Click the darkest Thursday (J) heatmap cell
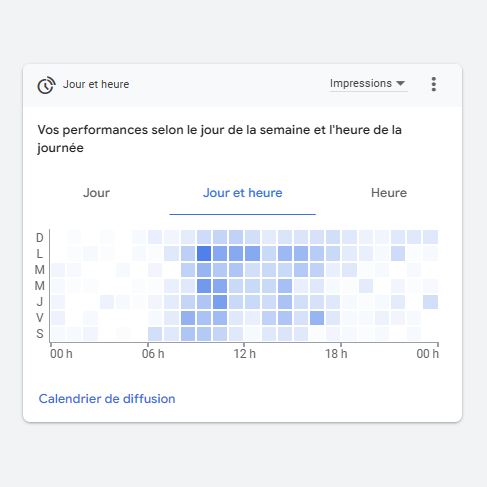This screenshot has height=487, width=487. coord(220,302)
